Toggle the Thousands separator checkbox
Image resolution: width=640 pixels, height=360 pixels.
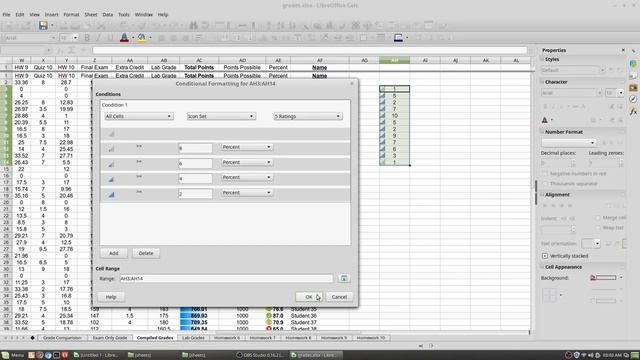point(545,184)
